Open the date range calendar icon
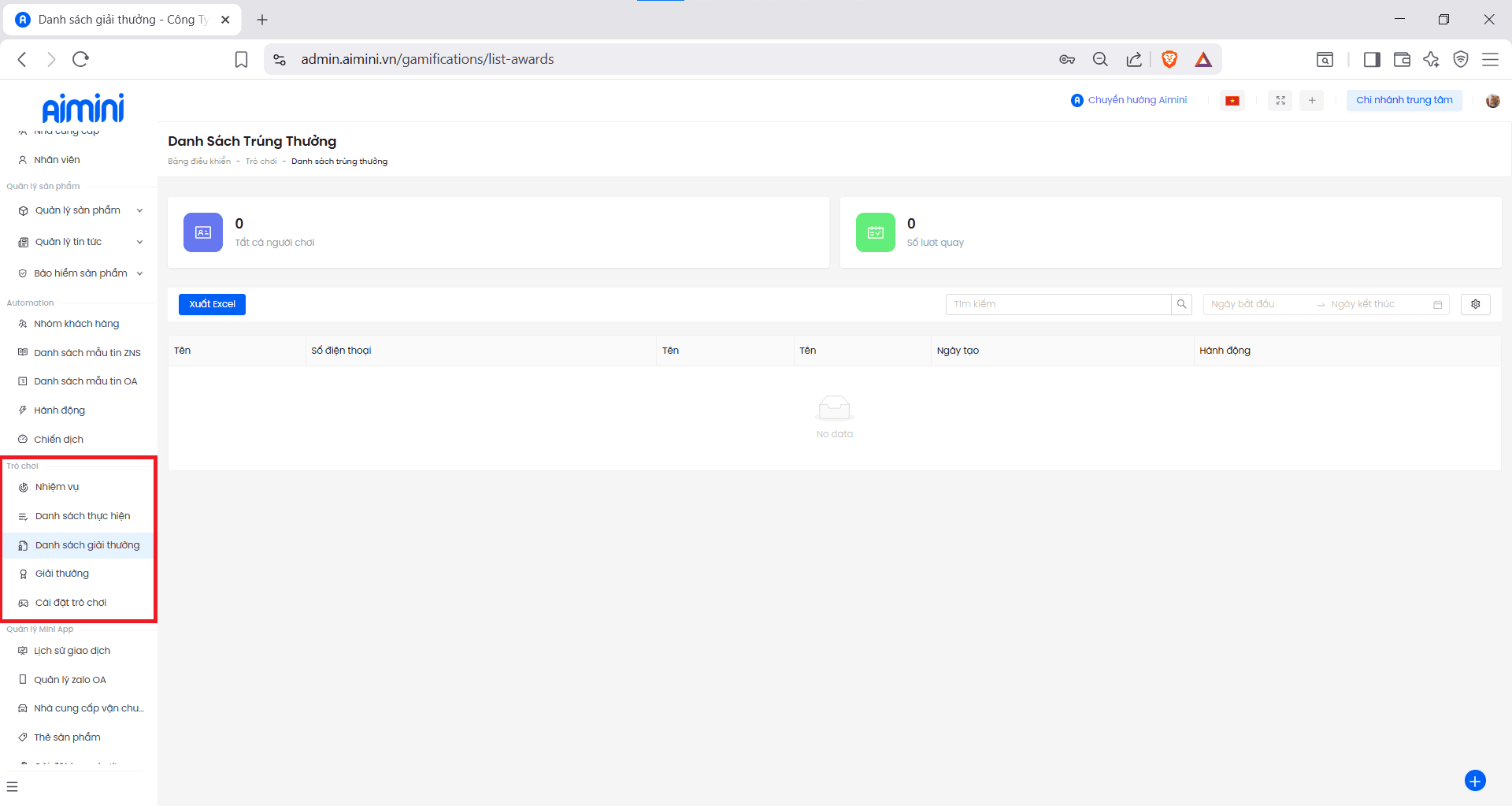 click(x=1437, y=305)
